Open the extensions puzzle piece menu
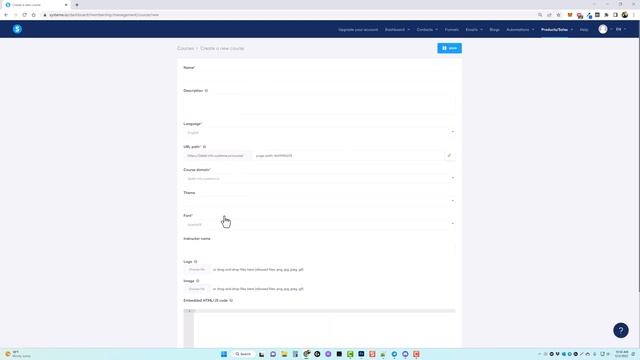Screen dimensions: 640x360 coord(607,15)
